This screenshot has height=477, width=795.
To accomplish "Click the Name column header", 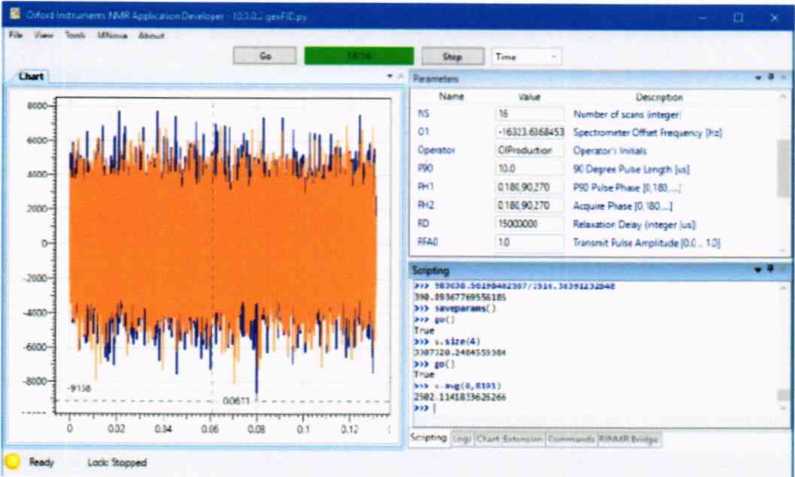I will tap(451, 96).
